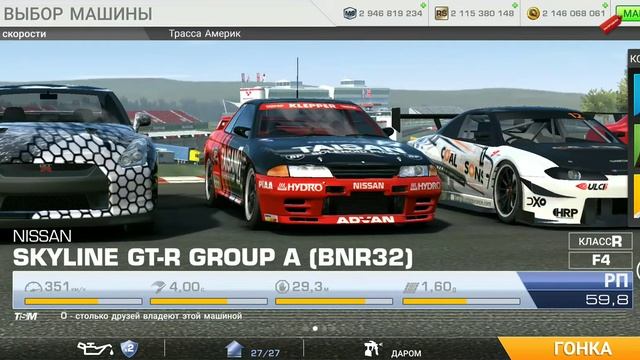This screenshot has height=360, width=640.
Task: Open the green store button at top right
Action: pyautogui.click(x=628, y=14)
